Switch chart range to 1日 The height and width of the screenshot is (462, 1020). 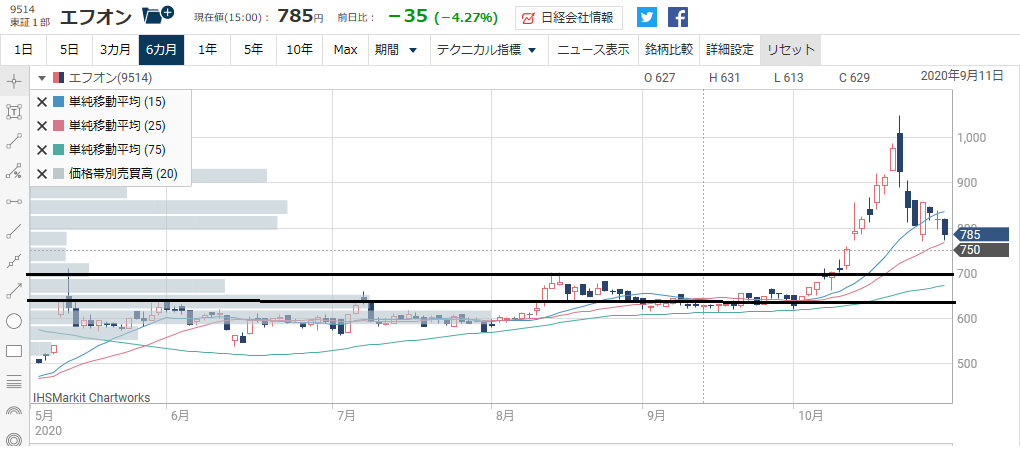click(23, 50)
